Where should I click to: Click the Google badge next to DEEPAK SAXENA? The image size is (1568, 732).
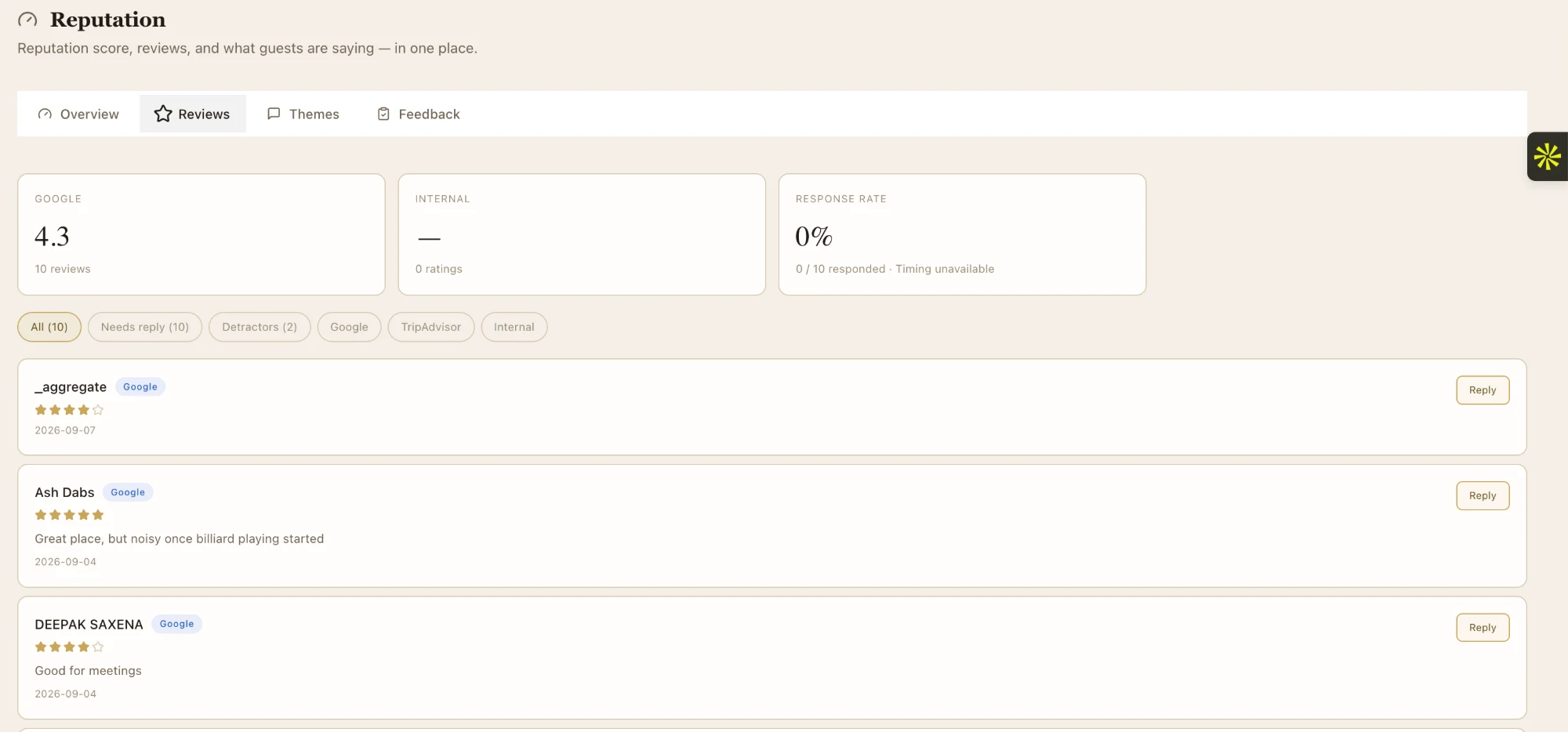(176, 624)
